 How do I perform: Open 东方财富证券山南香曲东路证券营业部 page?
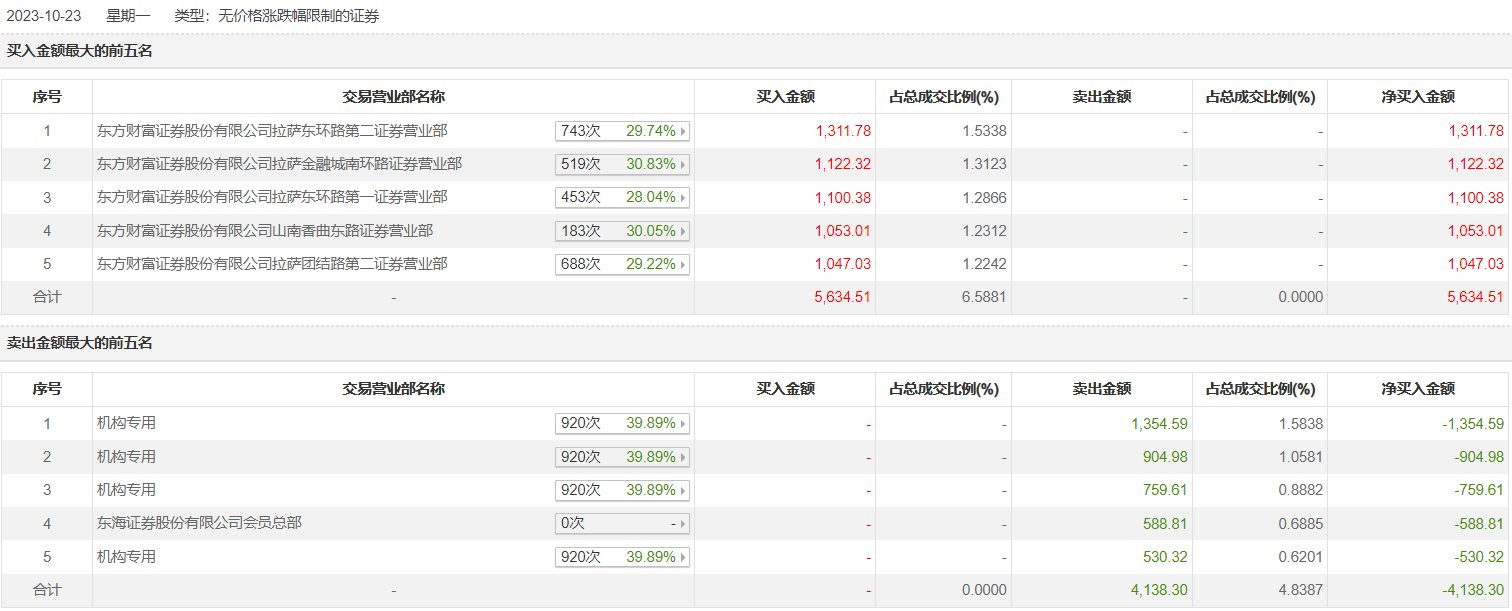265,231
